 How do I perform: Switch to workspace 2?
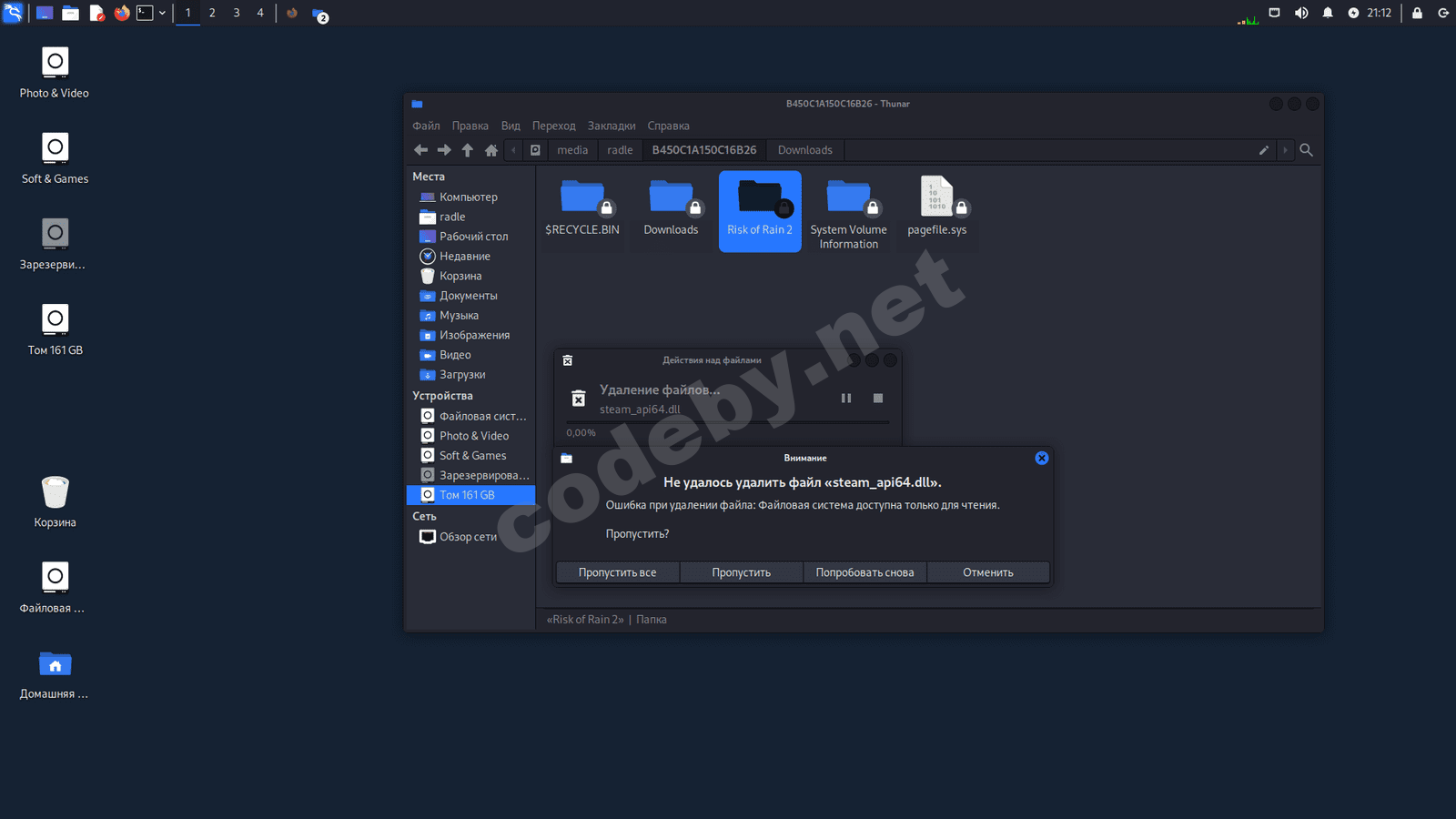pyautogui.click(x=212, y=13)
